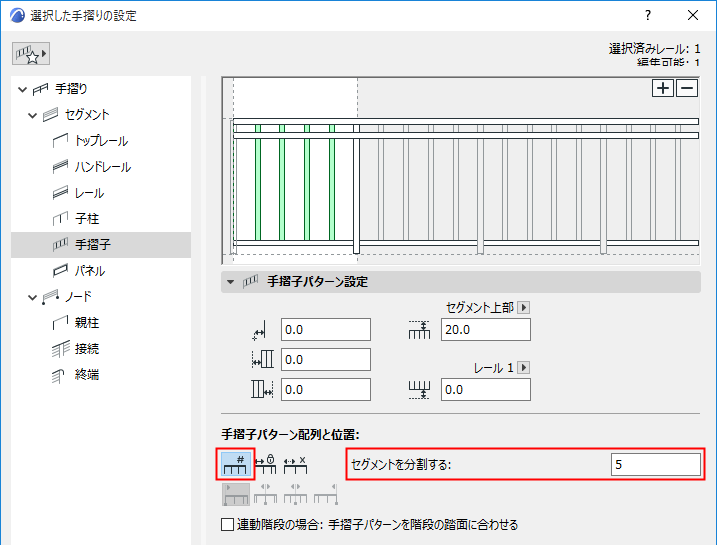Click the トップレール icon in tree
This screenshot has height=545, width=717.
pos(60,141)
